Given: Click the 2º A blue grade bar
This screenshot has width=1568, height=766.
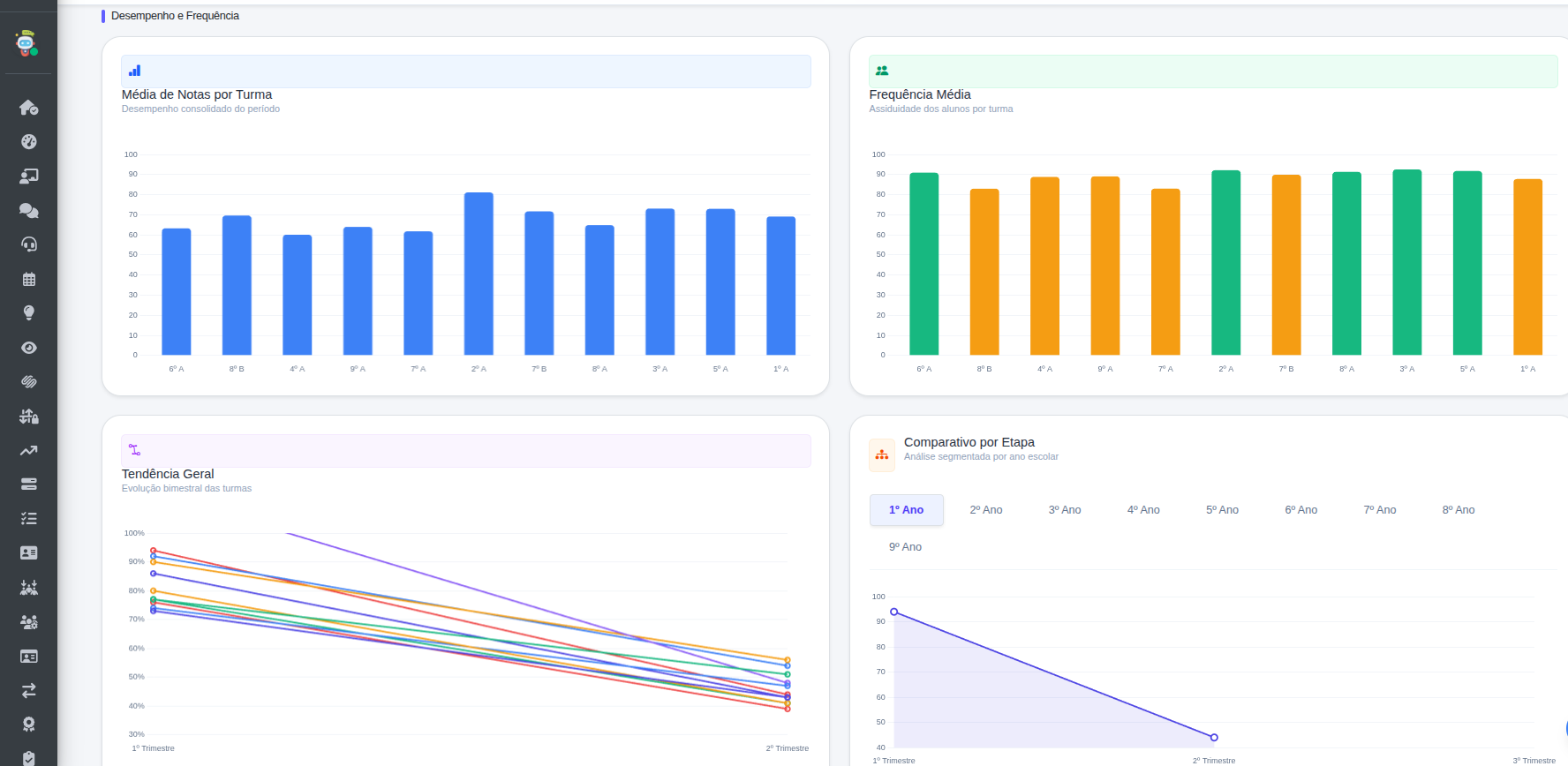Looking at the screenshot, I should (479, 274).
